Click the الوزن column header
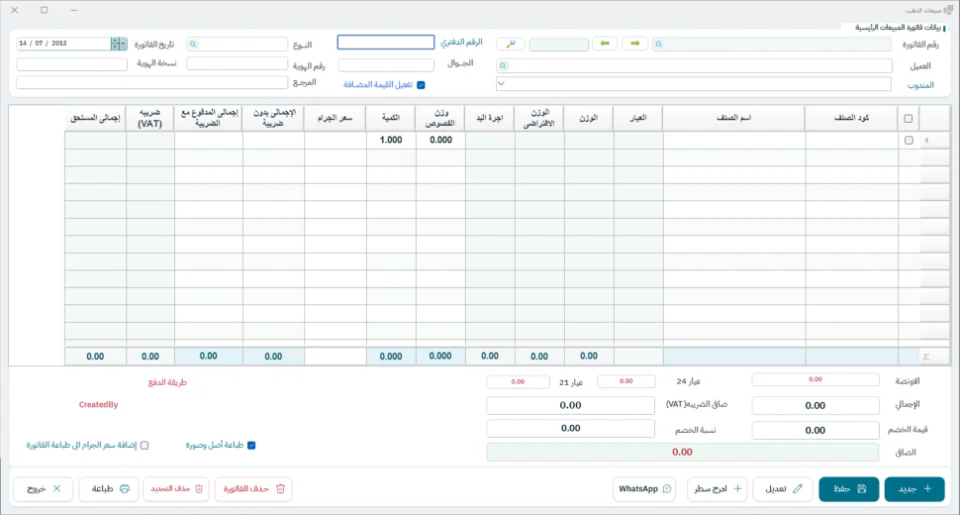960x515 pixels. pyautogui.click(x=588, y=118)
